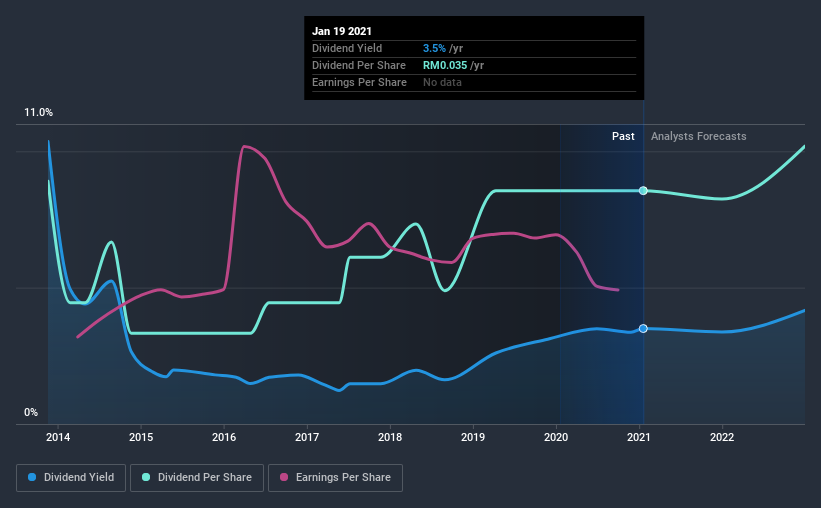This screenshot has height=508, width=821.
Task: Select the teal data point marker at 2021
Action: (643, 191)
